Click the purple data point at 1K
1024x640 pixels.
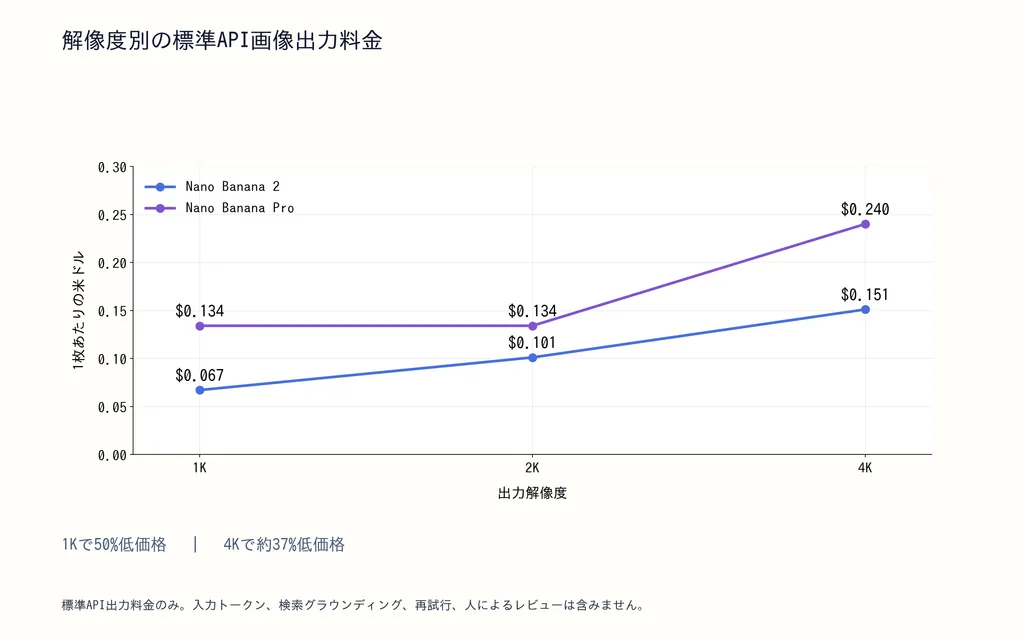(x=200, y=326)
